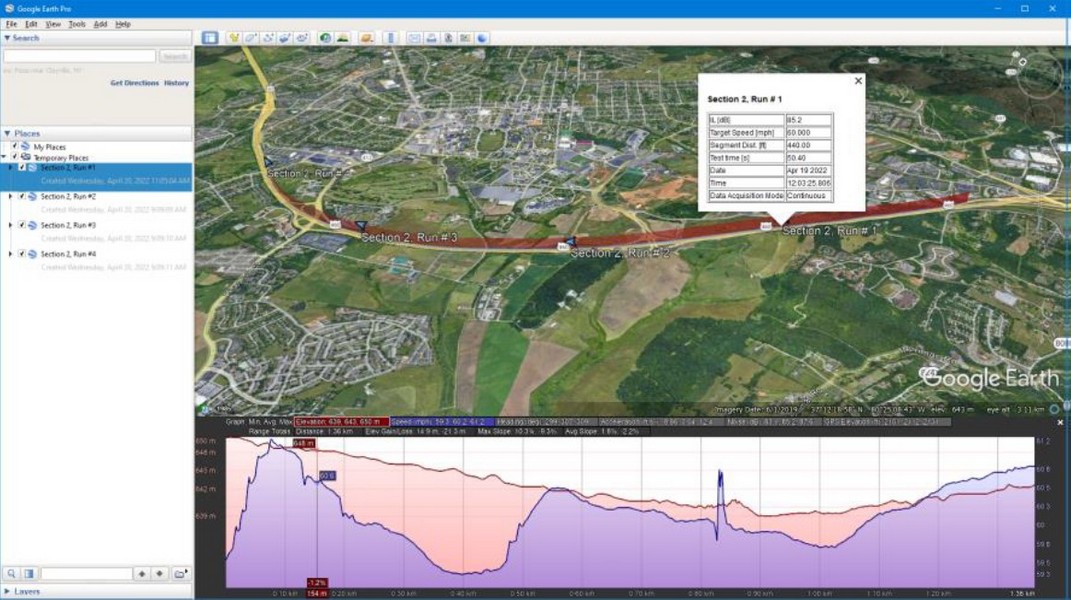Collapse the Search panel
This screenshot has height=600, width=1071.
coord(7,38)
